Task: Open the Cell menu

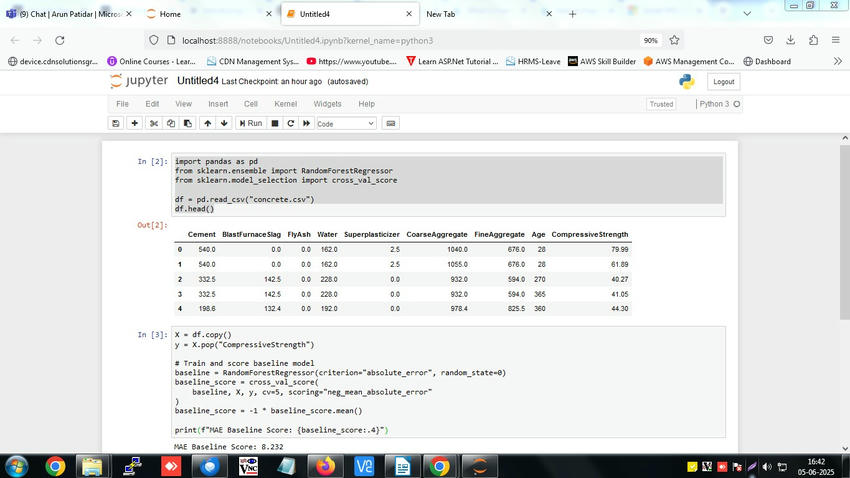Action: pos(250,104)
